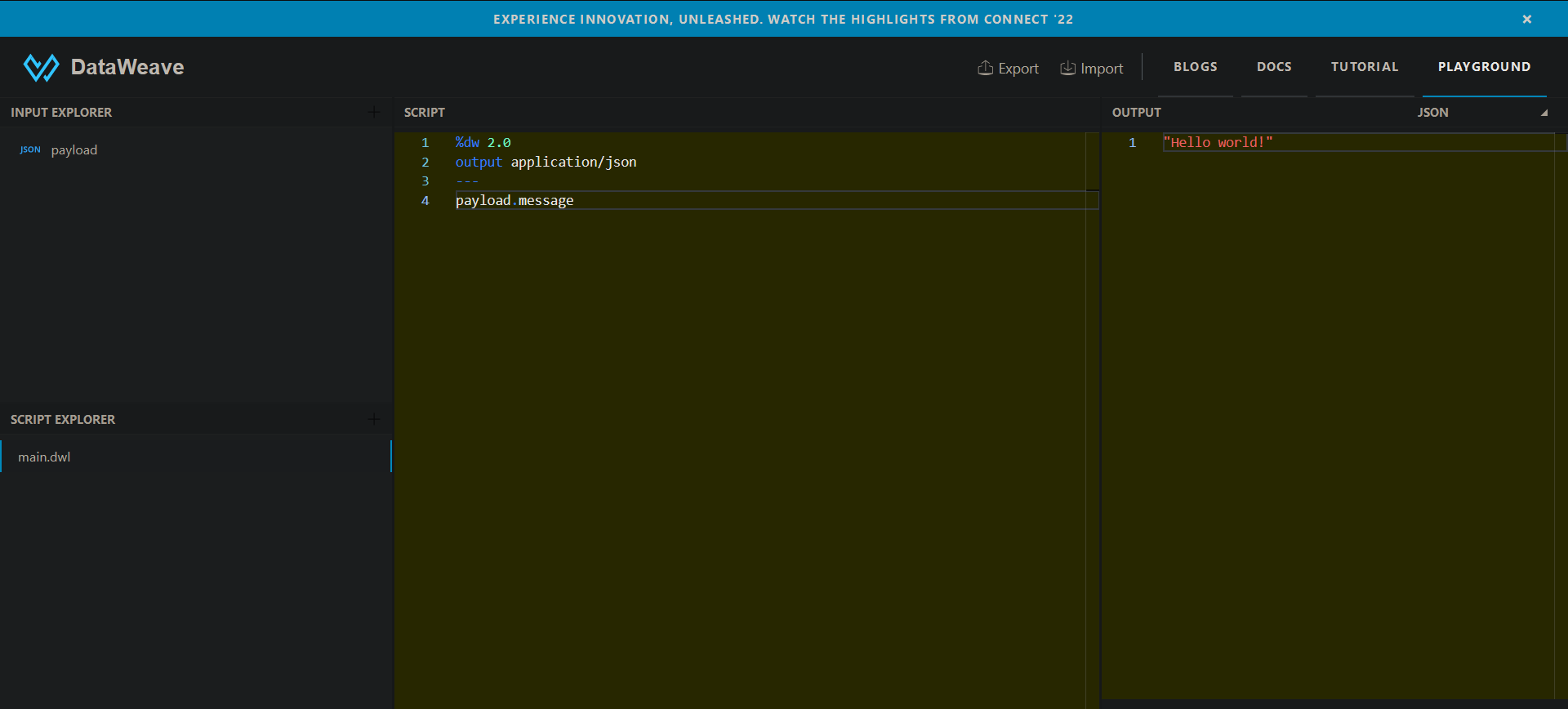Select the payload input item
This screenshot has height=709, width=1568.
coord(73,150)
